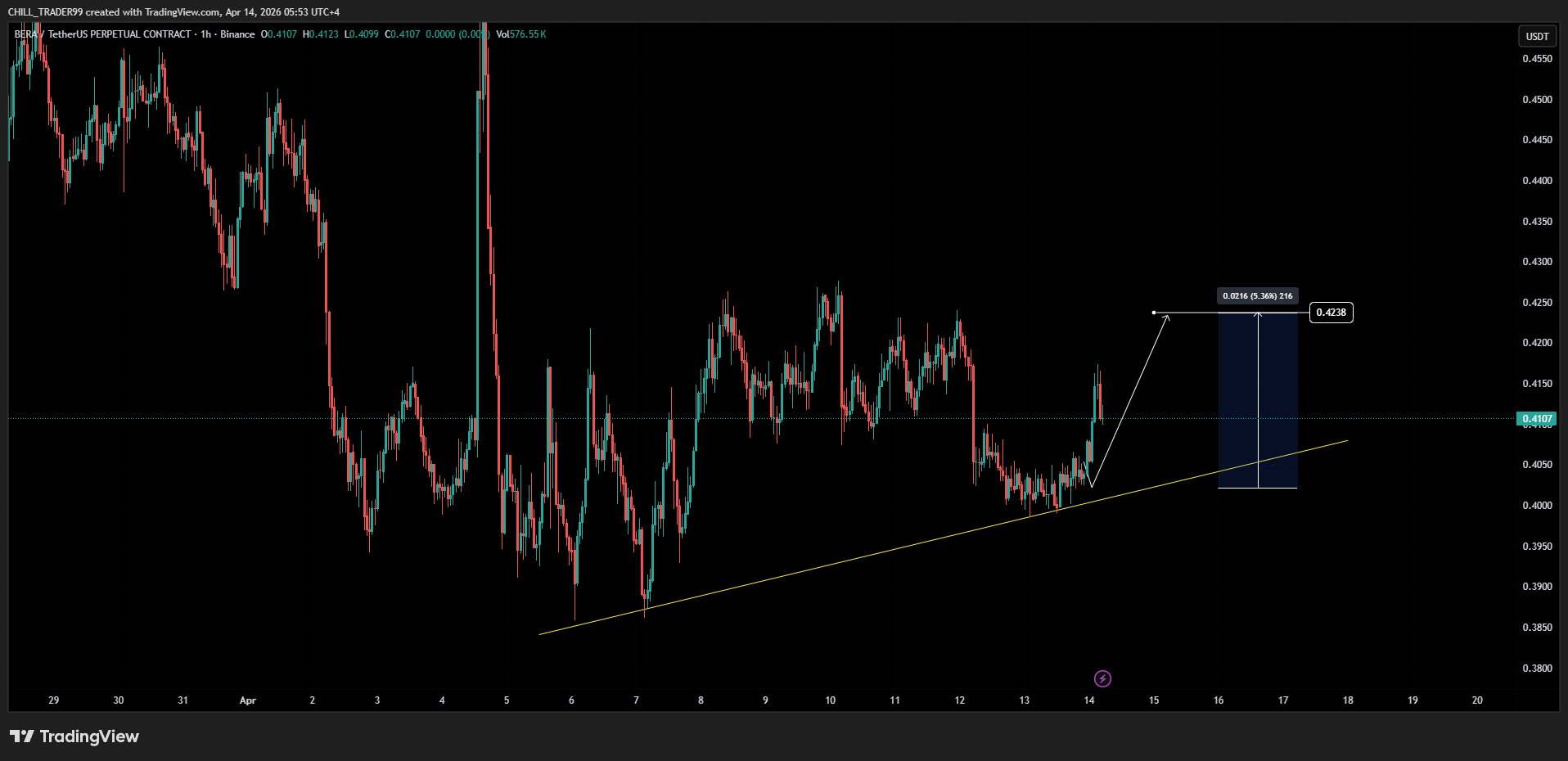The height and width of the screenshot is (761, 1568).
Task: Click the Binance exchange name in legend
Action: (237, 34)
